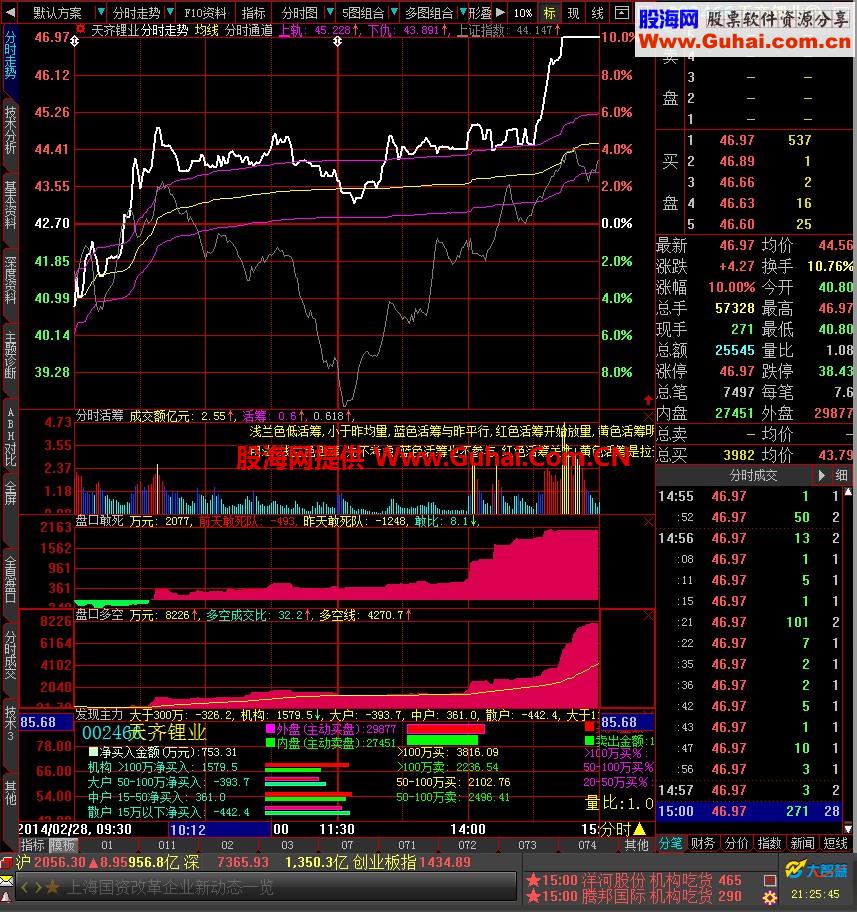Toggle the 分时通道 channel label
Screen dimensions: 857x912
coord(248,30)
